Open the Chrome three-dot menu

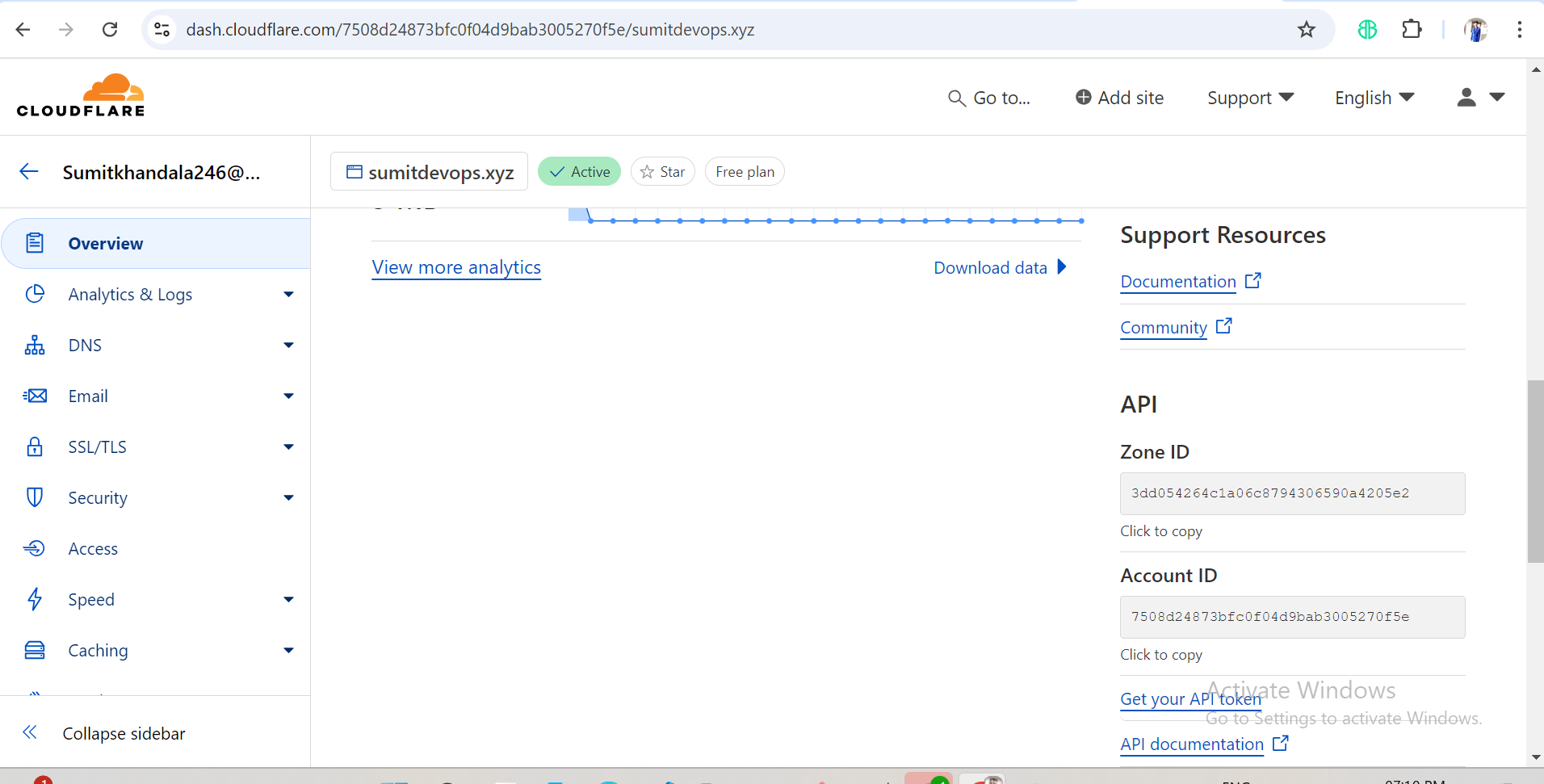click(x=1520, y=30)
